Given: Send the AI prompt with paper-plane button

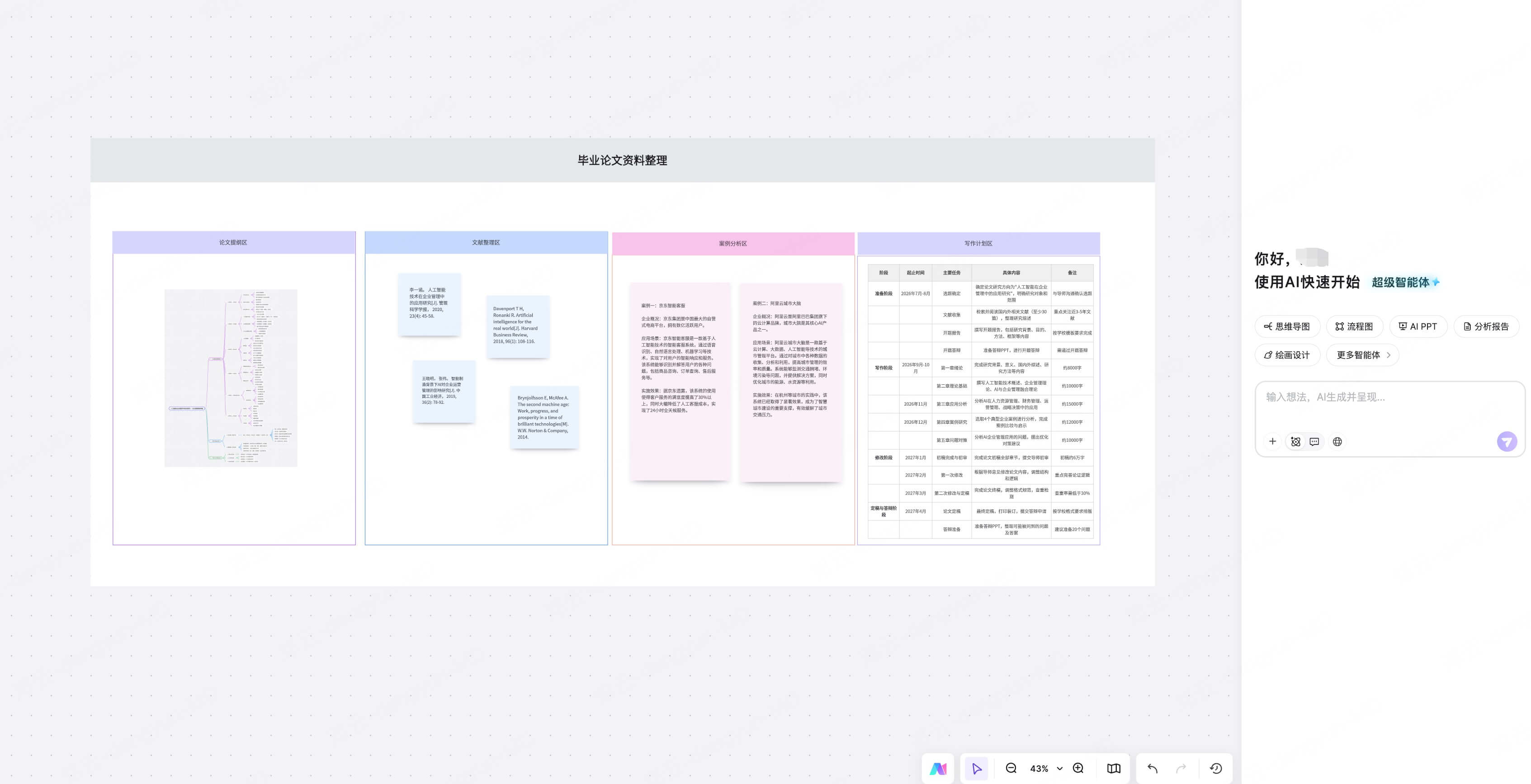Looking at the screenshot, I should tap(1507, 442).
